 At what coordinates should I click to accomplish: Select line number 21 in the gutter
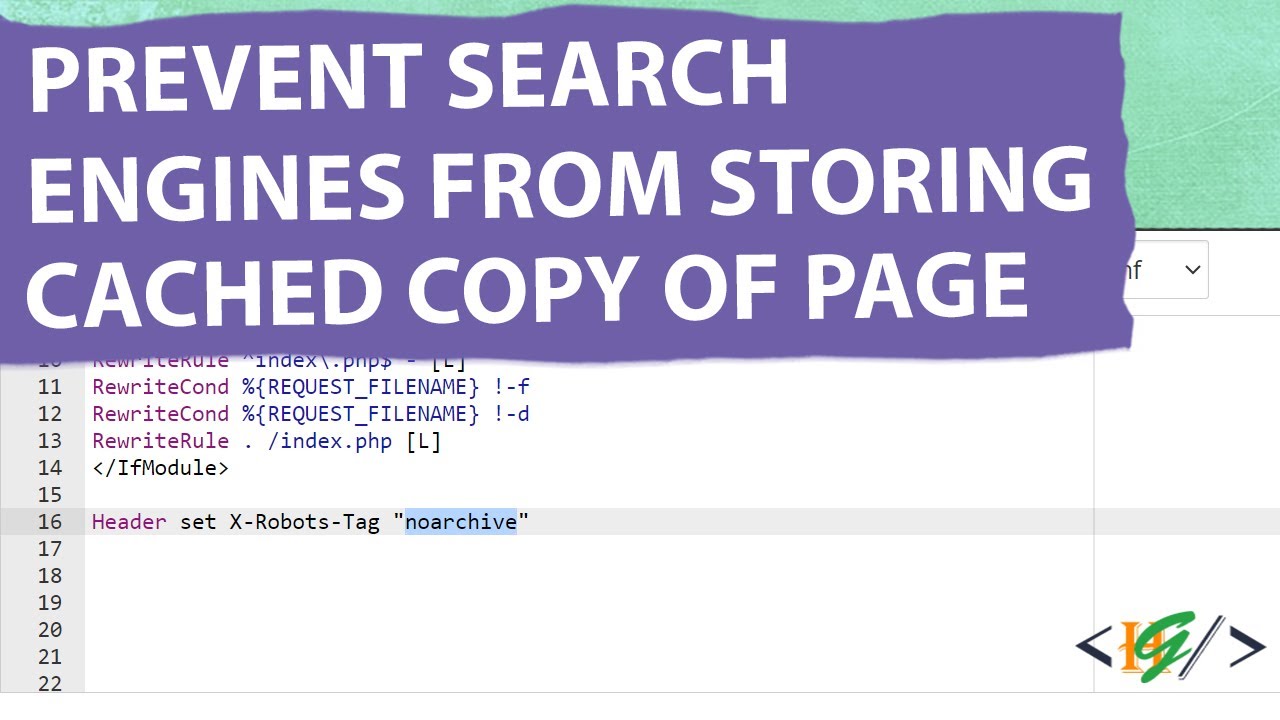tap(50, 657)
